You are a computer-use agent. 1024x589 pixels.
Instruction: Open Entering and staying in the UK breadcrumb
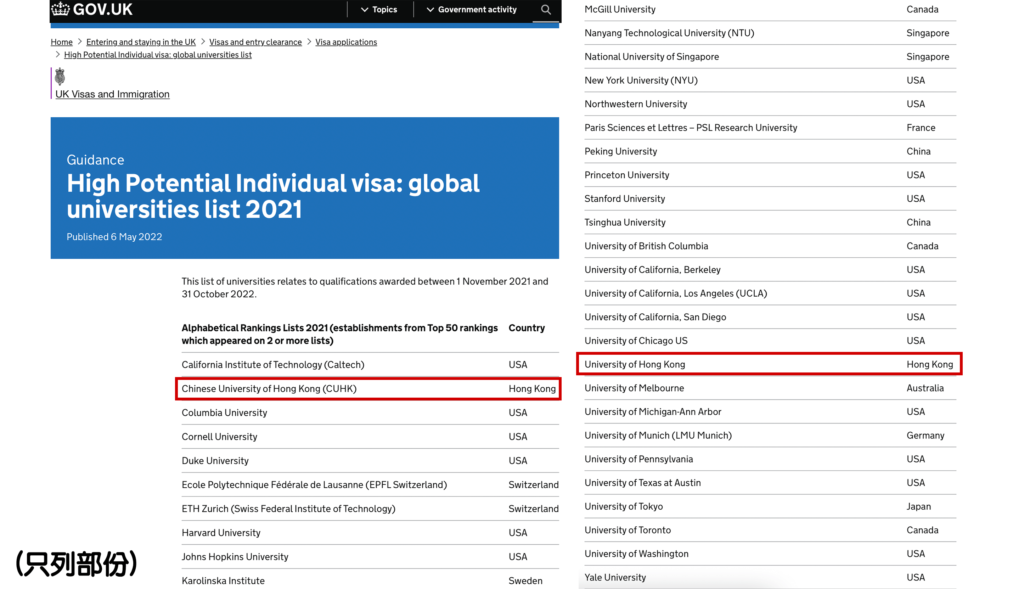[141, 42]
